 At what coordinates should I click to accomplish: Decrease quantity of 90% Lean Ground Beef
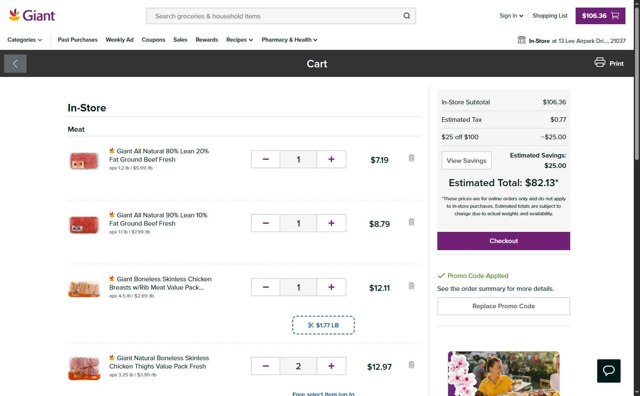pos(266,223)
